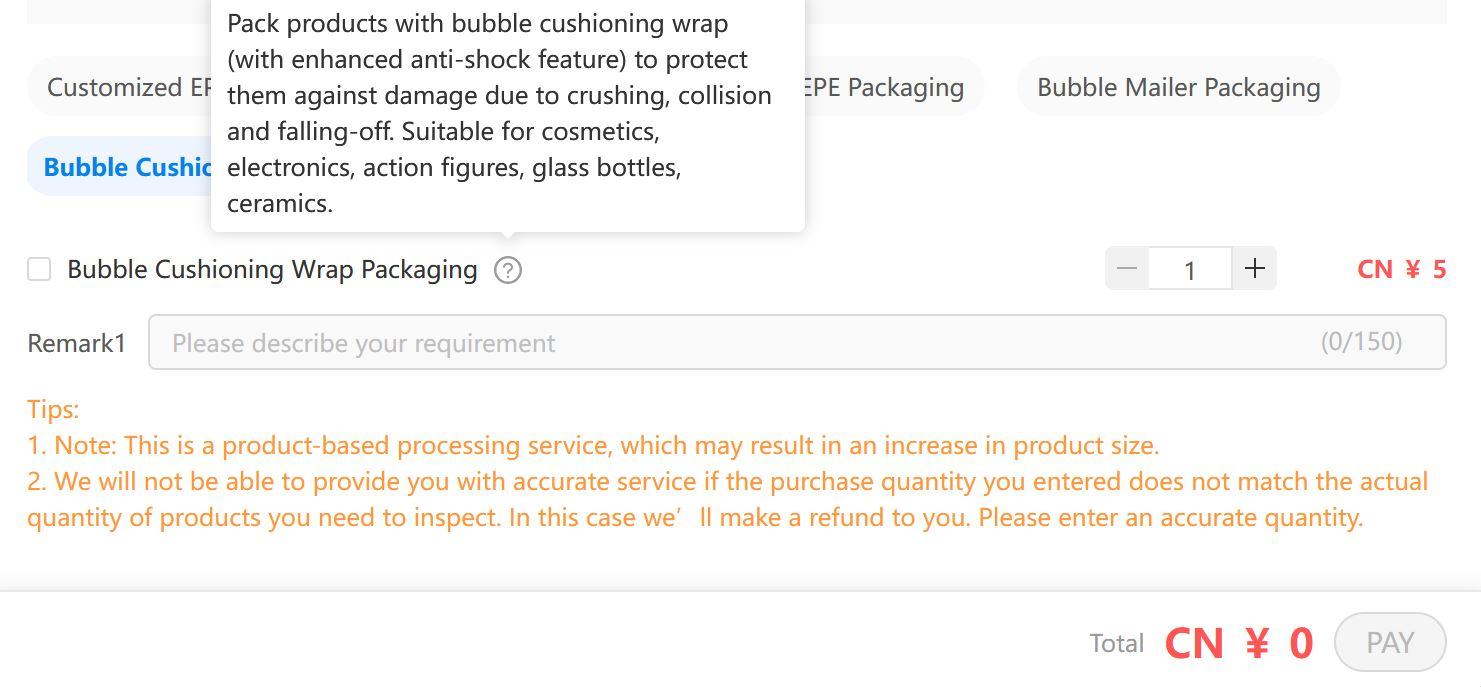Viewport: 1481px width, 687px height.
Task: Switch to the EPE Packaging tab
Action: 890,87
